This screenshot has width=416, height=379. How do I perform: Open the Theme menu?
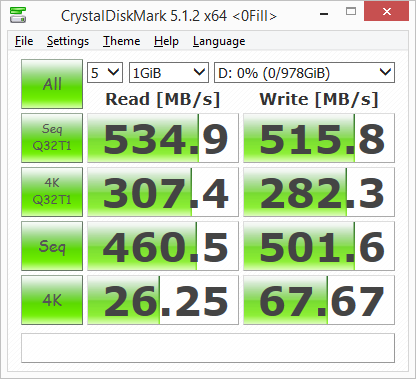pyautogui.click(x=121, y=41)
